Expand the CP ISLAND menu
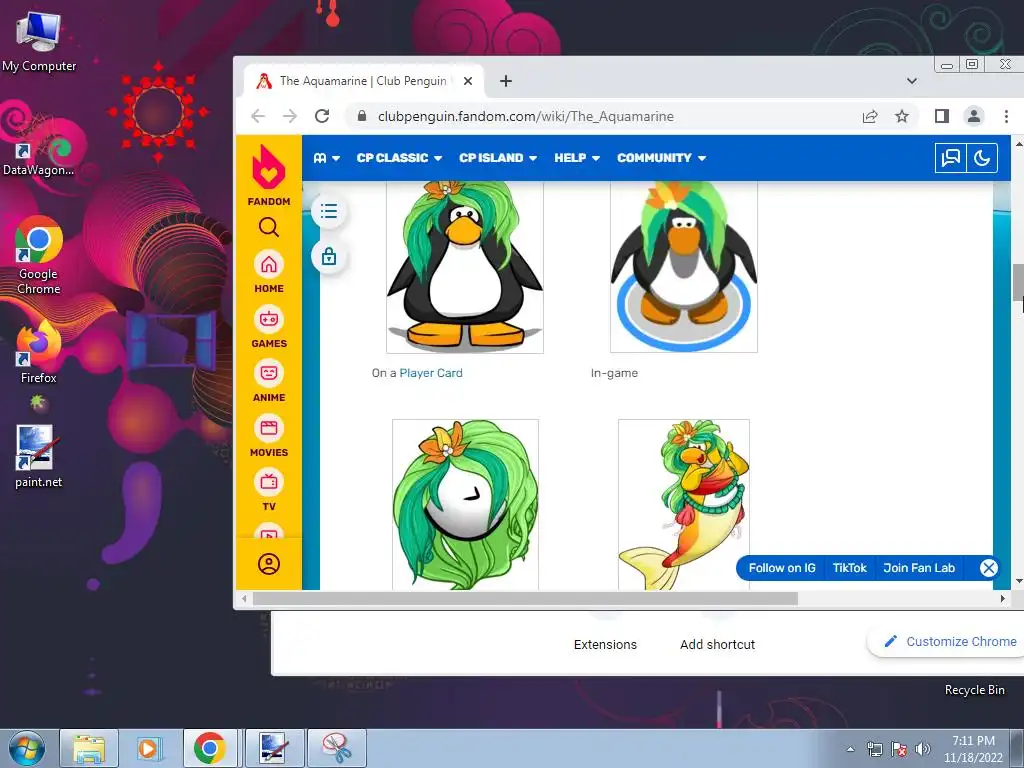 498,158
